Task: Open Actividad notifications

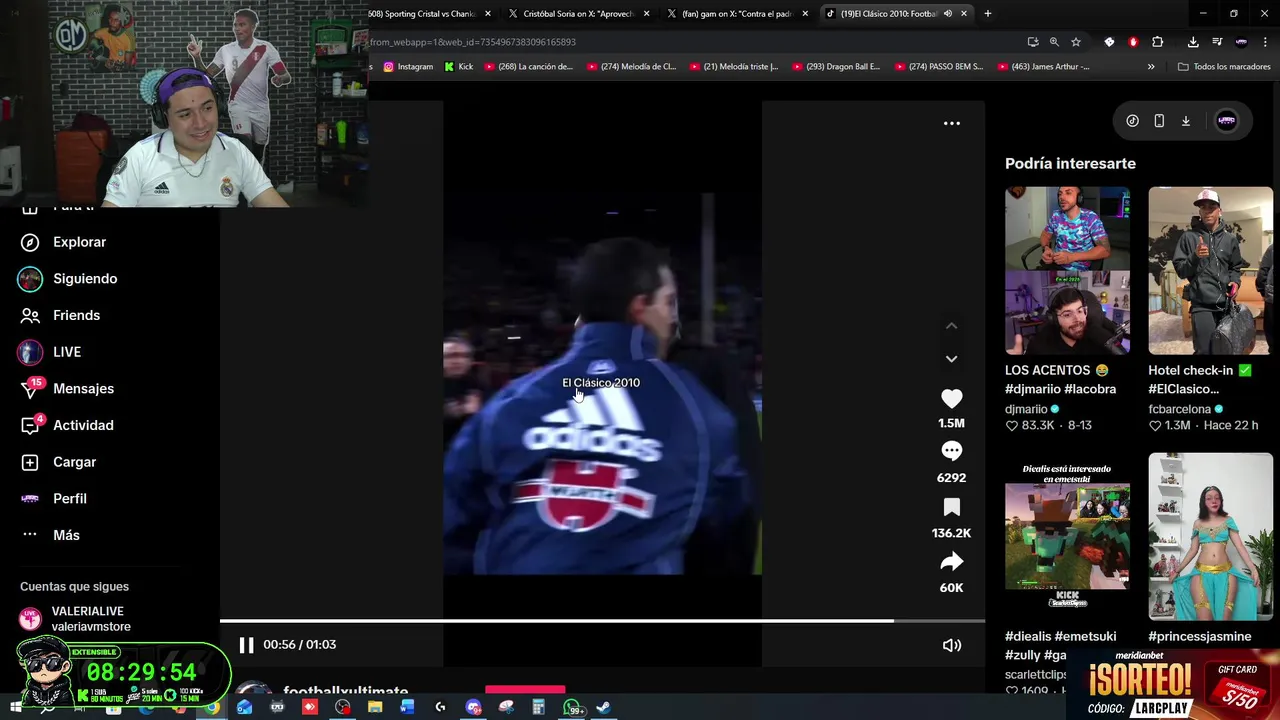Action: 67,425
